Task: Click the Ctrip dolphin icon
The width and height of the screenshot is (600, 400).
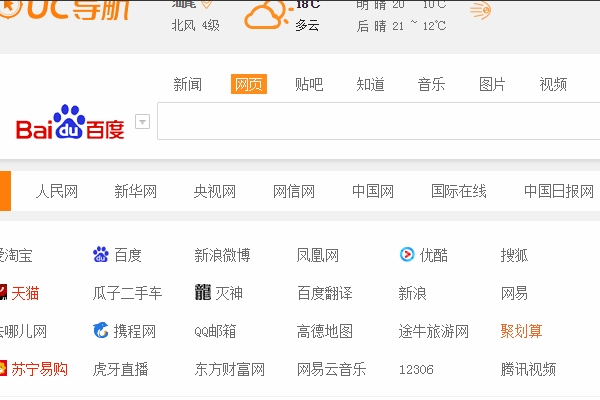Action: (x=101, y=330)
